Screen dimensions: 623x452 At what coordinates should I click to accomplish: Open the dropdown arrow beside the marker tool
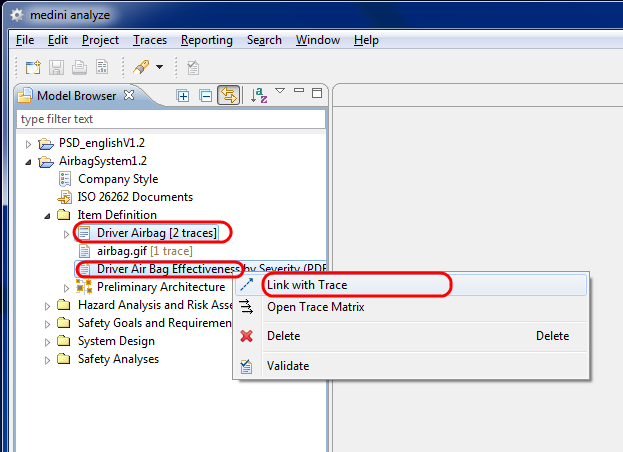pos(160,67)
